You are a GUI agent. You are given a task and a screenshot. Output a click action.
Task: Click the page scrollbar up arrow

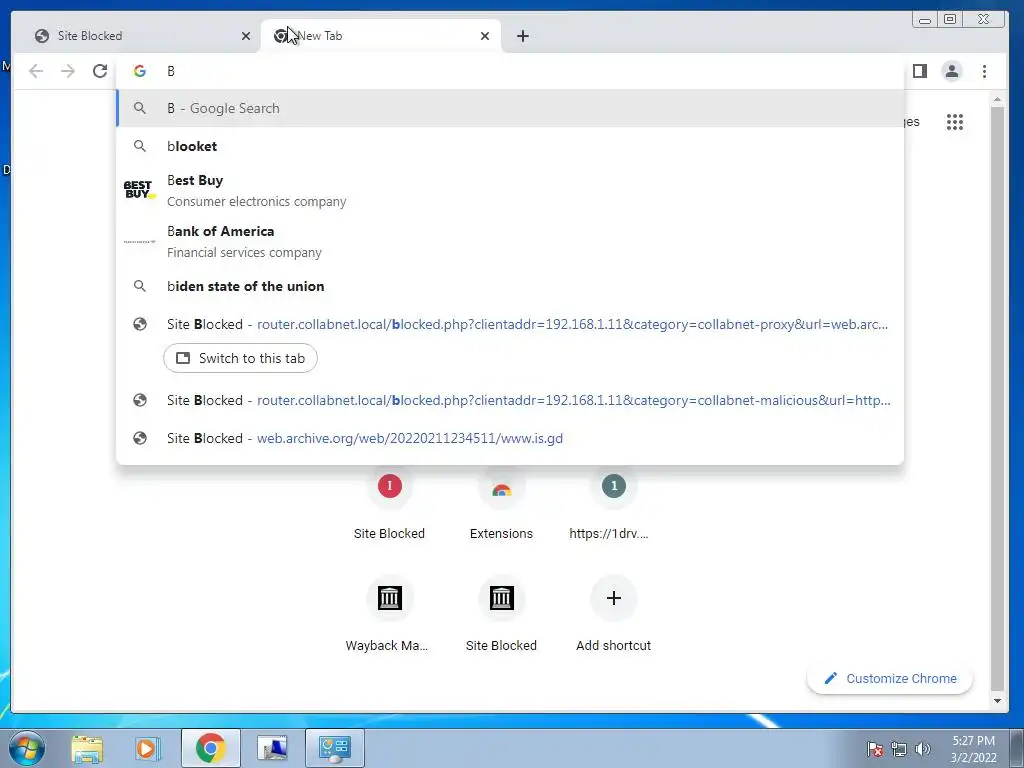coord(997,100)
